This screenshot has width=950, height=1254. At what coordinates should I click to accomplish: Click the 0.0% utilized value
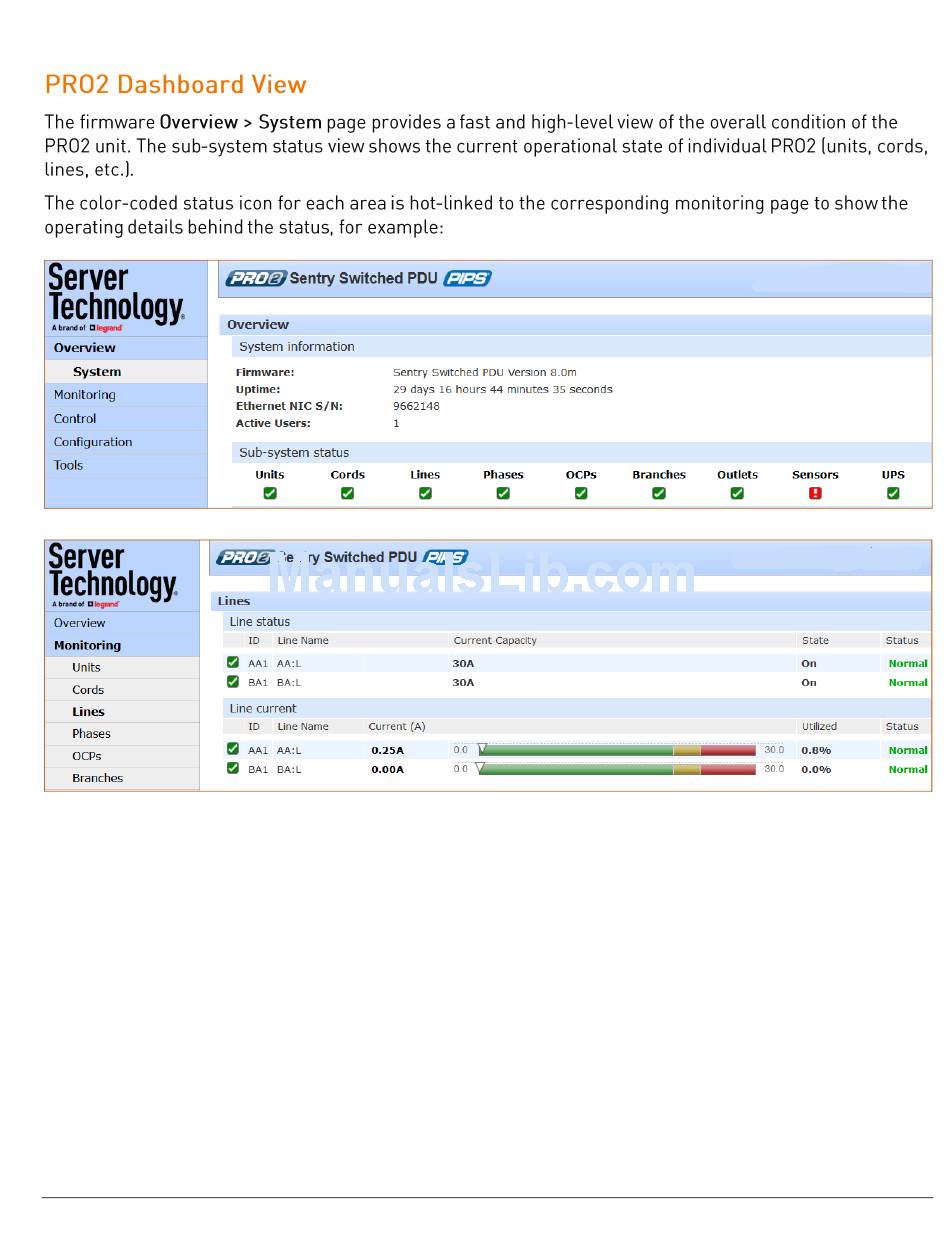(x=816, y=769)
